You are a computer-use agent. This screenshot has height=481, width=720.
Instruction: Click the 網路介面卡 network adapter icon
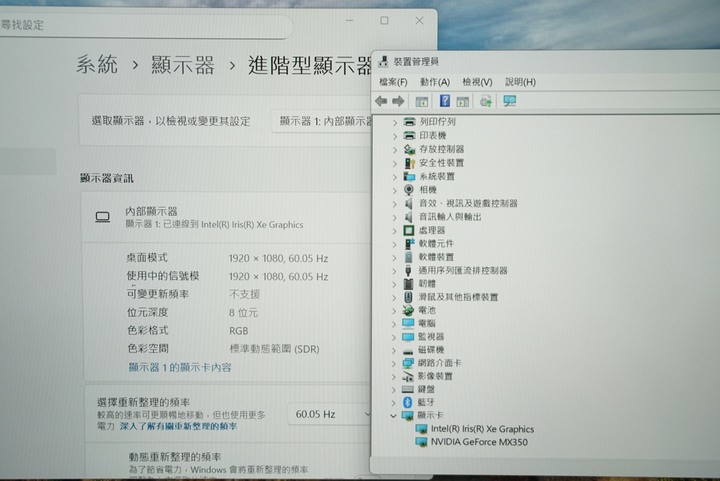[x=408, y=363]
